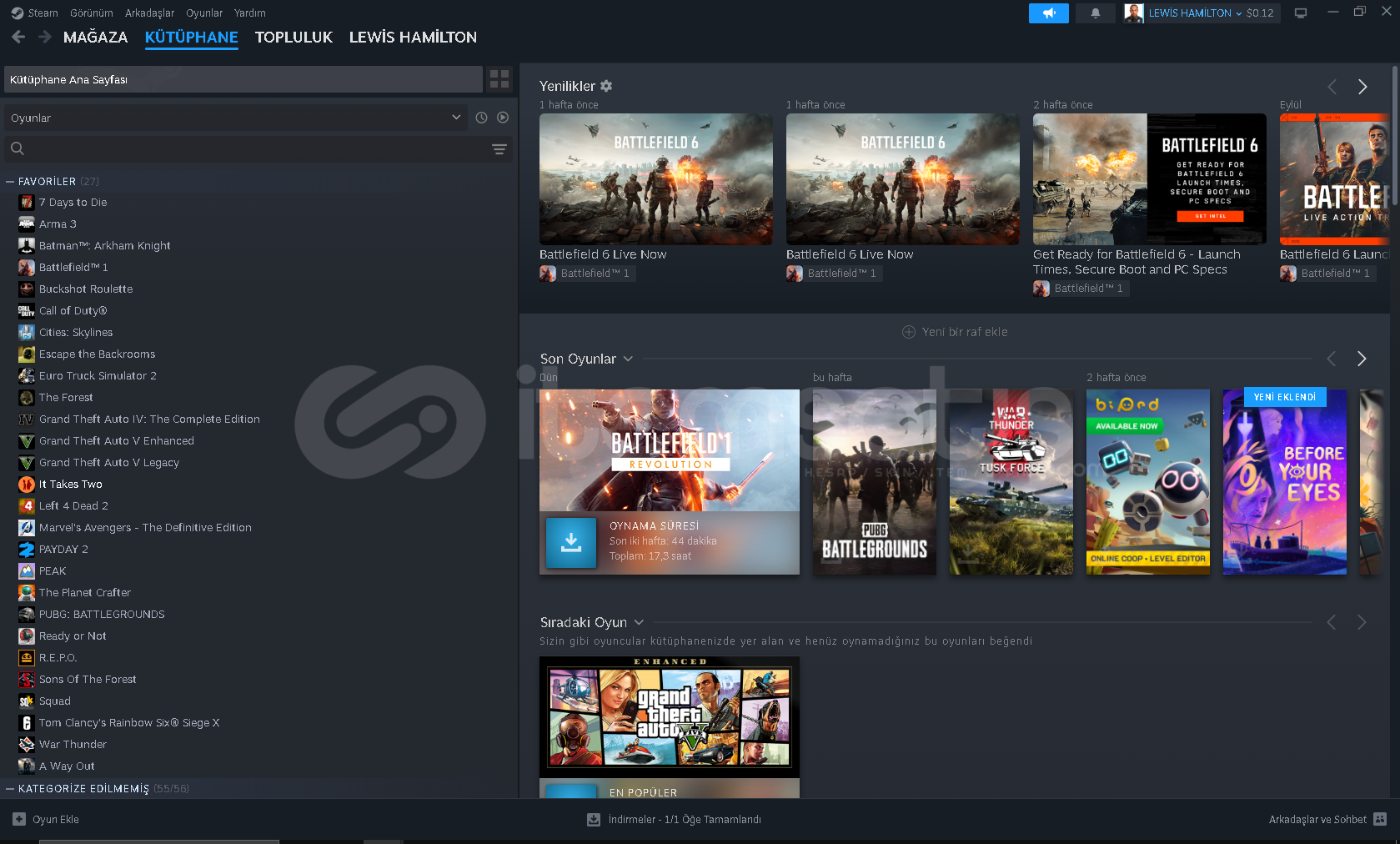The width and height of the screenshot is (1400, 844).
Task: Open advanced filter options icon
Action: pos(499,149)
